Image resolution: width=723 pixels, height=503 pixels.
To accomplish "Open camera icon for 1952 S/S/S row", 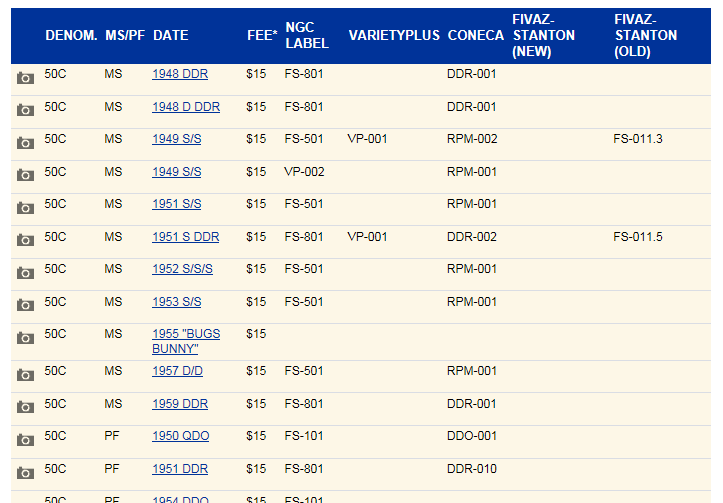I will 25,273.
